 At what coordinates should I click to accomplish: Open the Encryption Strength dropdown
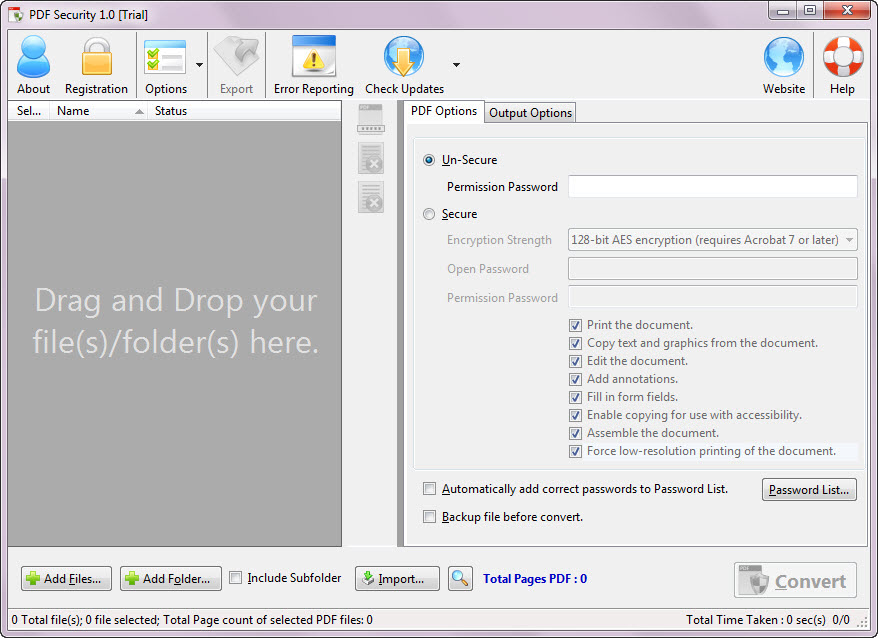pos(713,240)
